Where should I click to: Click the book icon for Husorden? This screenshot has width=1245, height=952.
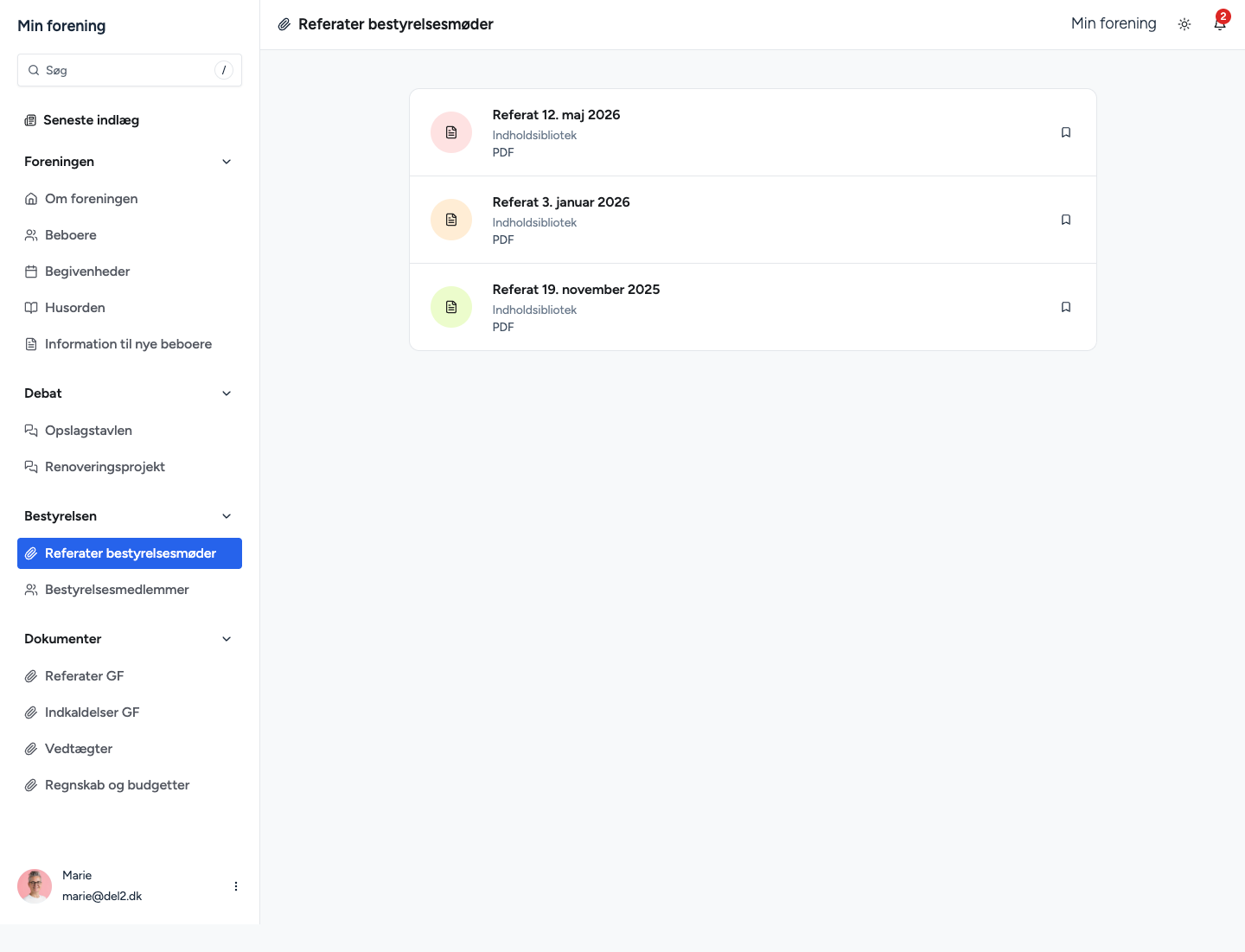point(31,308)
